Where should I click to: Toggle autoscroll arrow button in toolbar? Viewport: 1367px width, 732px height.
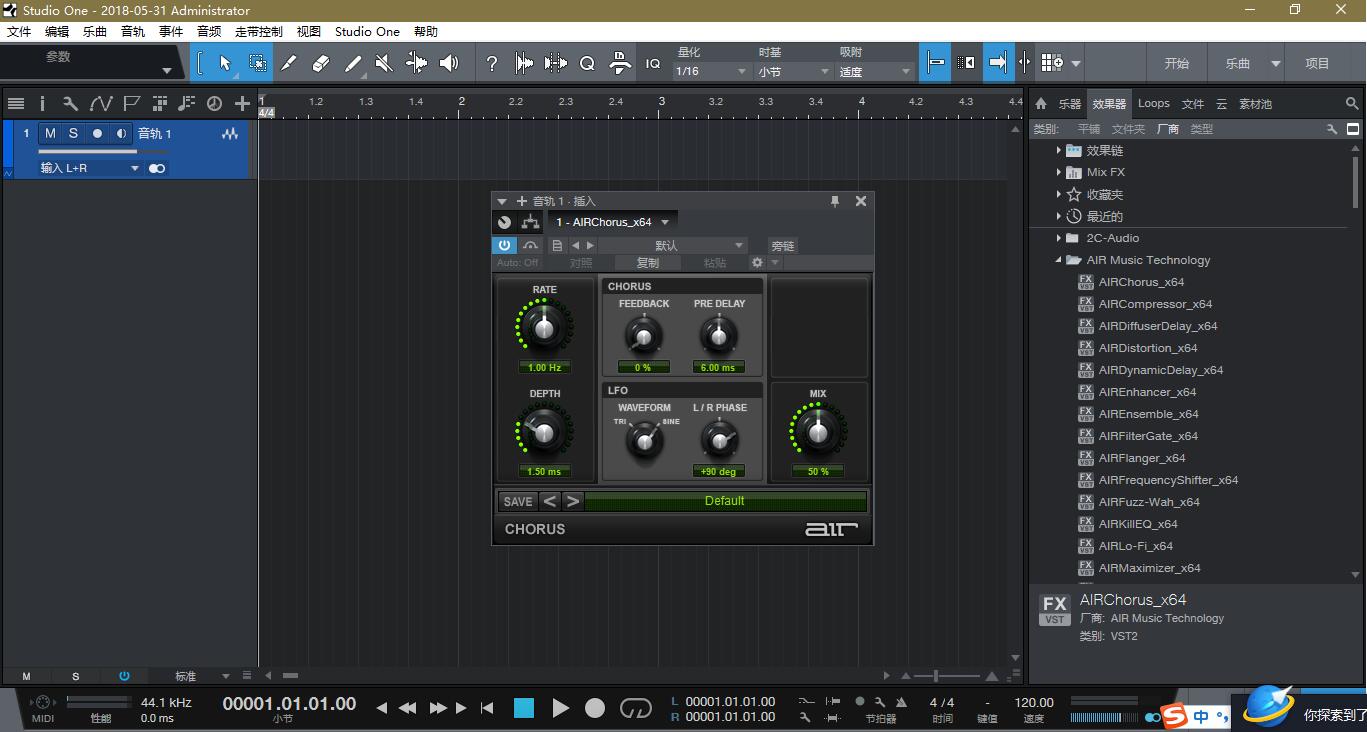tap(997, 63)
